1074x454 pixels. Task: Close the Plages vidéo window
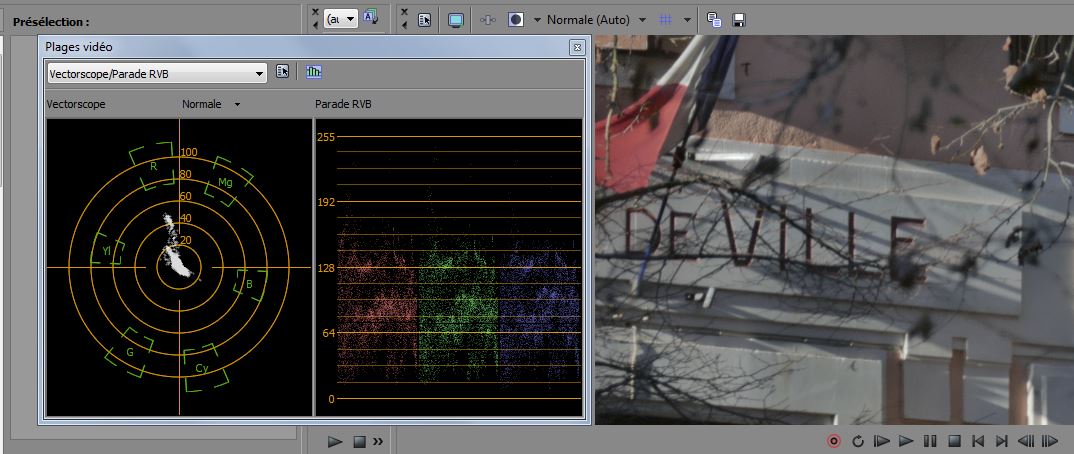(x=577, y=47)
